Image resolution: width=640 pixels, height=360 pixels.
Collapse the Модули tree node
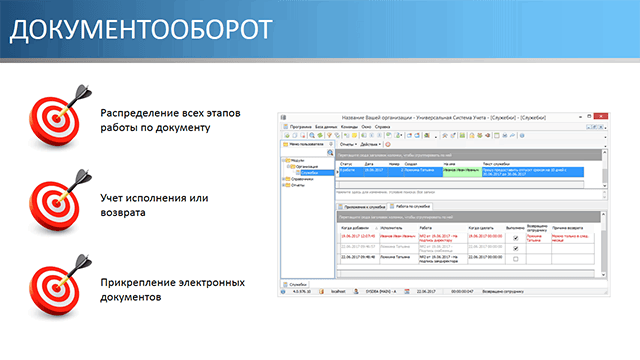tap(284, 160)
